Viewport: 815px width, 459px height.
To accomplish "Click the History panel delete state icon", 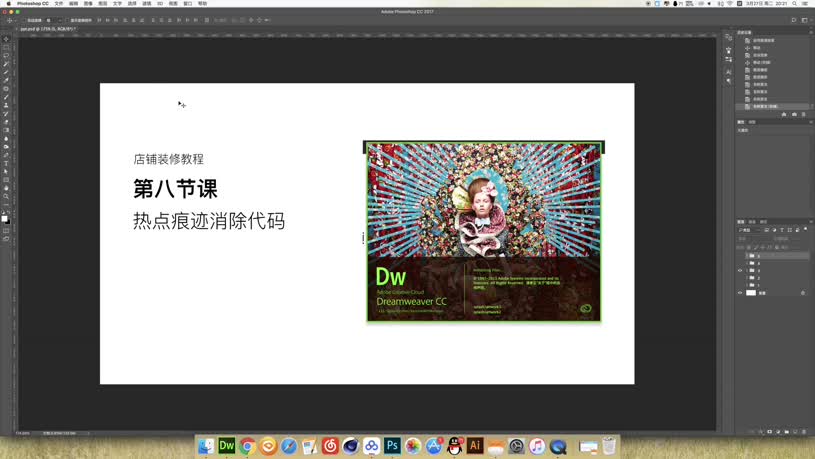I will pyautogui.click(x=804, y=114).
